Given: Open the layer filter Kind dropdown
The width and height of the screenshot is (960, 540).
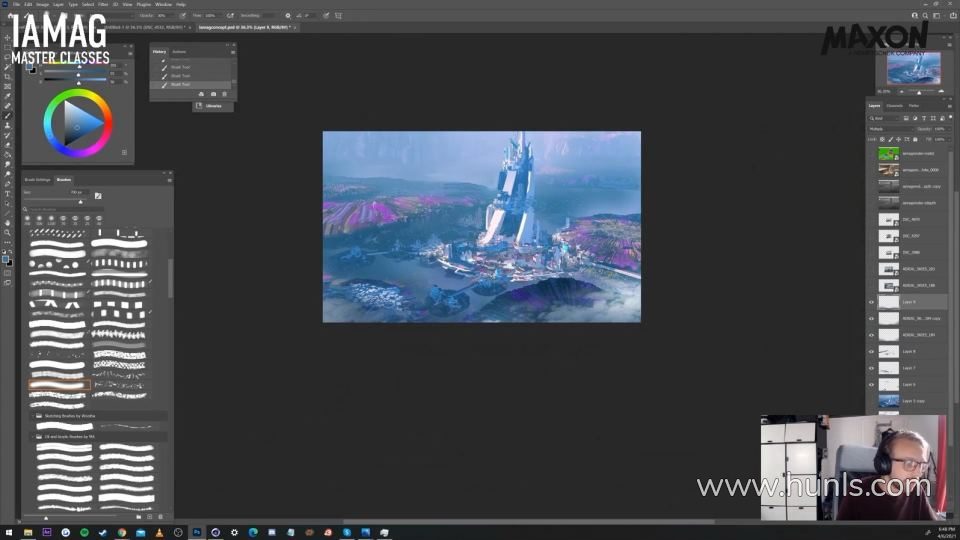Looking at the screenshot, I should click(x=884, y=118).
